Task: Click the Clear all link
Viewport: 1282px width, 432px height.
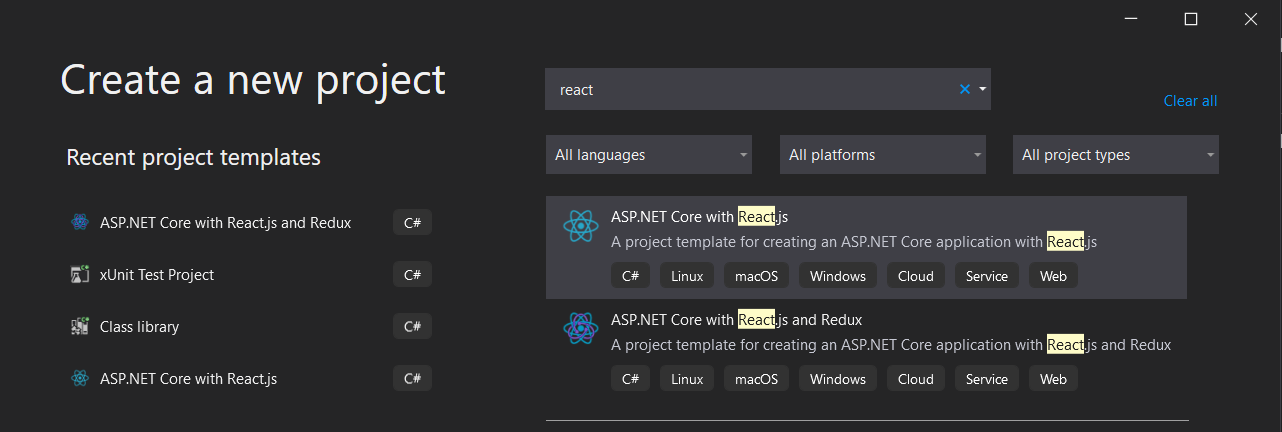Action: pyautogui.click(x=1190, y=101)
